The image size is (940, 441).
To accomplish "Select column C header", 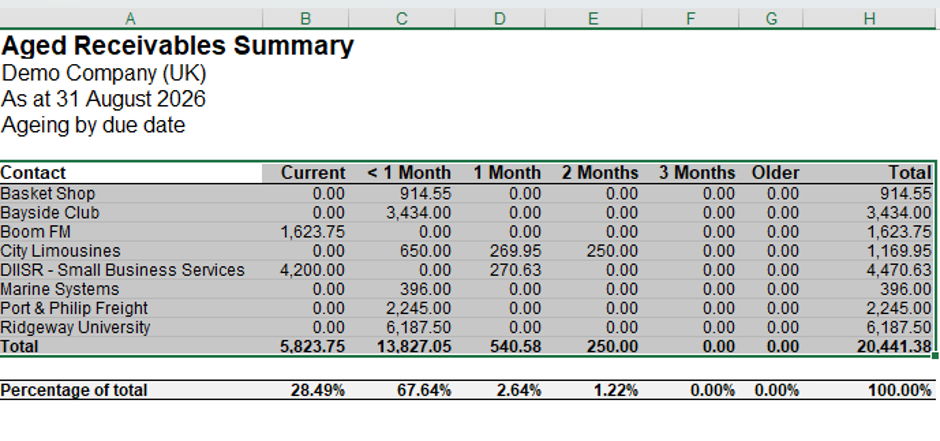I will tap(401, 19).
